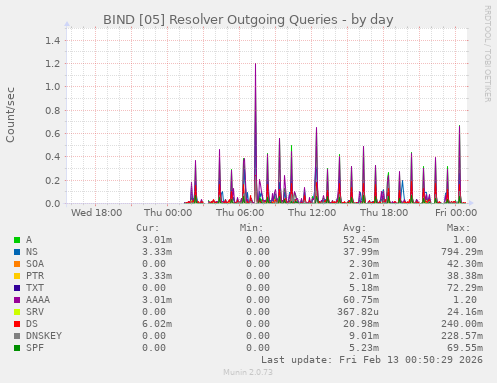Click the 'NS' legend label

(x=32, y=252)
